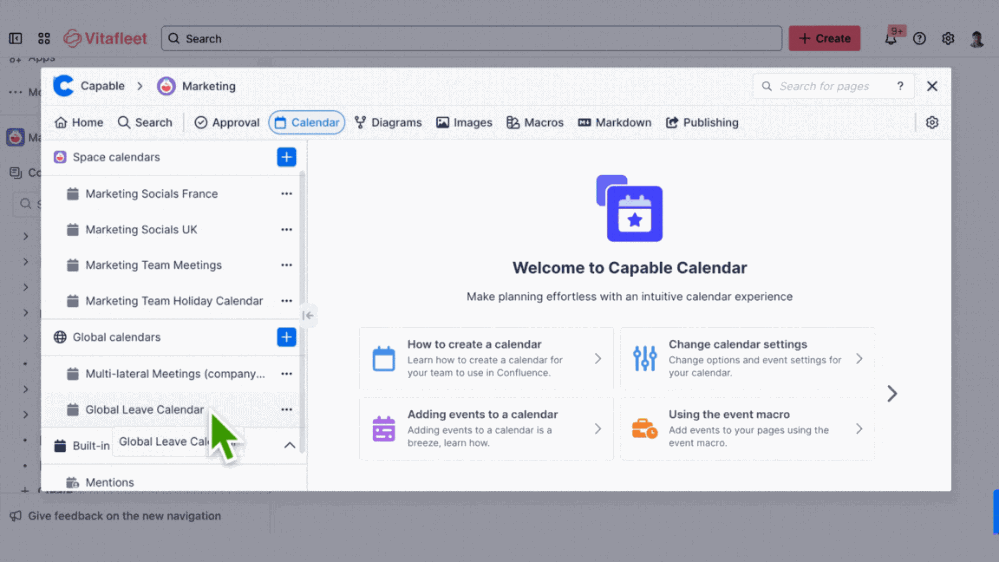Click the Capable logo icon
Viewport: 999px width, 562px height.
pos(64,86)
